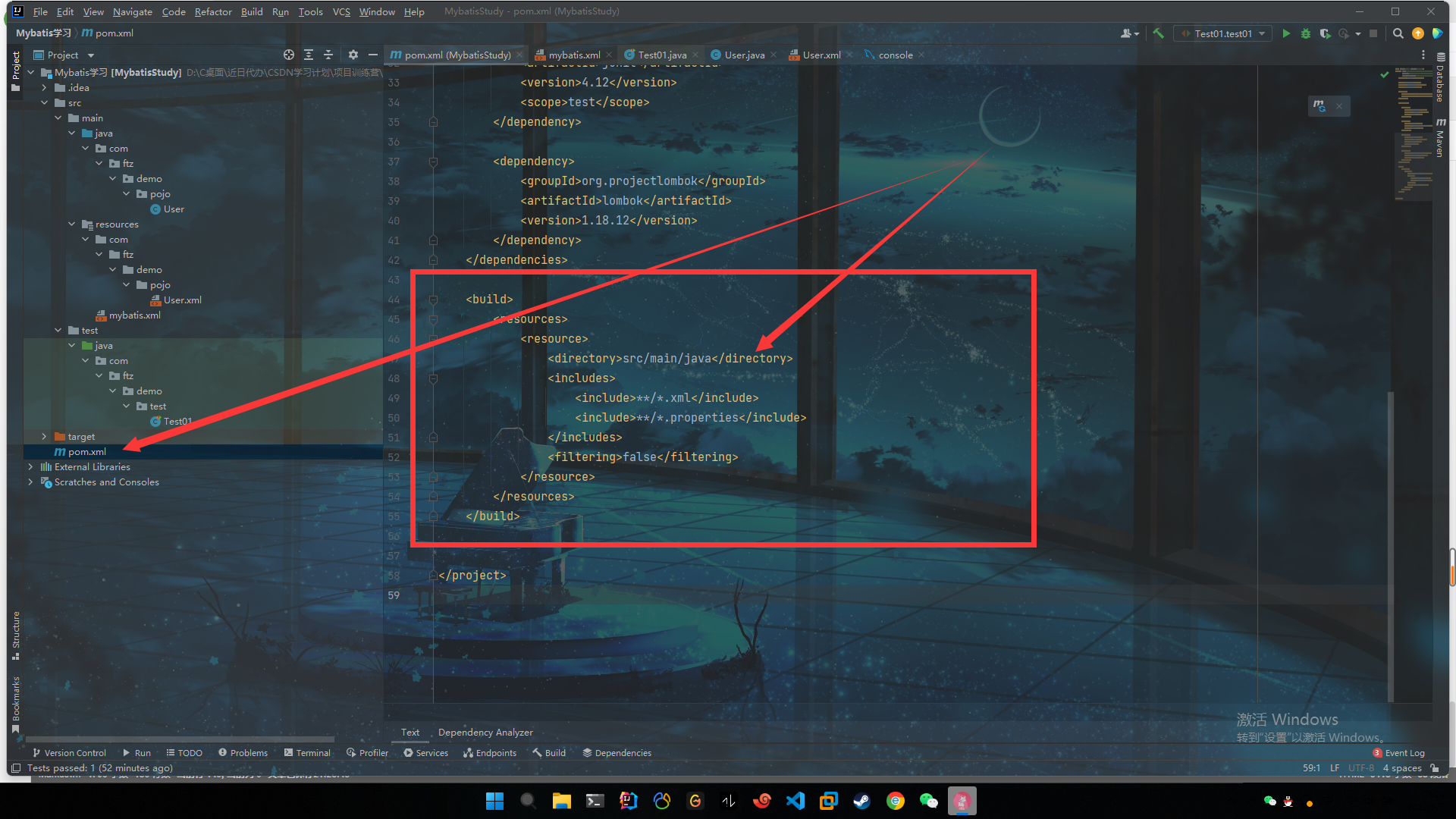Click the Run button in toolbar
The image size is (1456, 819).
coord(1287,38)
